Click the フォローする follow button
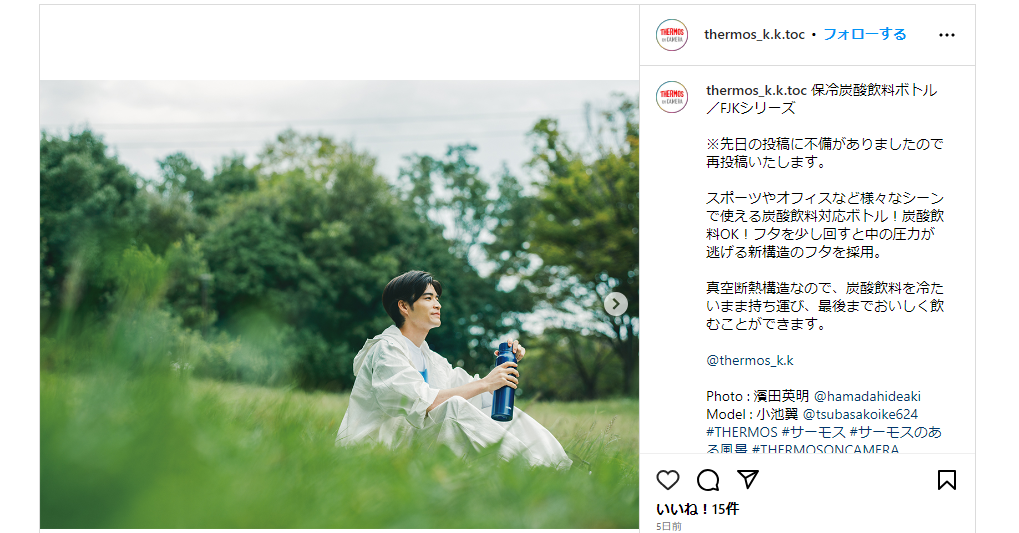 point(864,34)
